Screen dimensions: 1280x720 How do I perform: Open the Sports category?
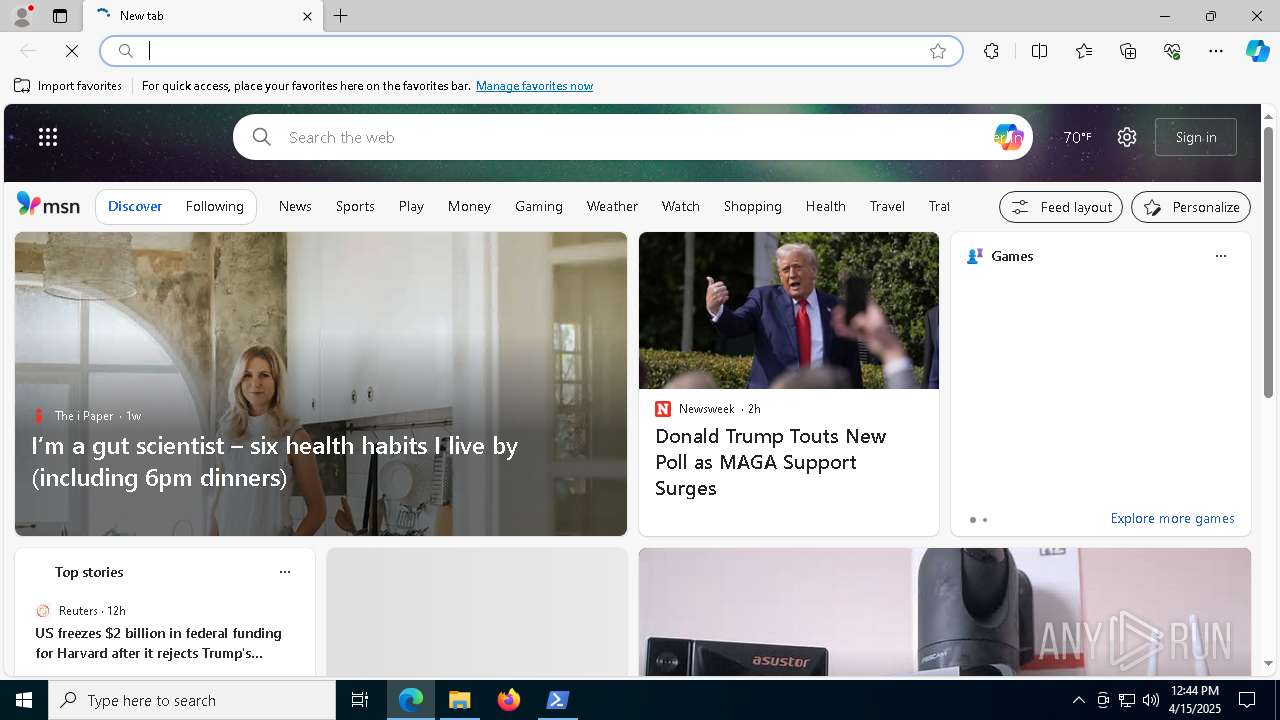point(355,206)
